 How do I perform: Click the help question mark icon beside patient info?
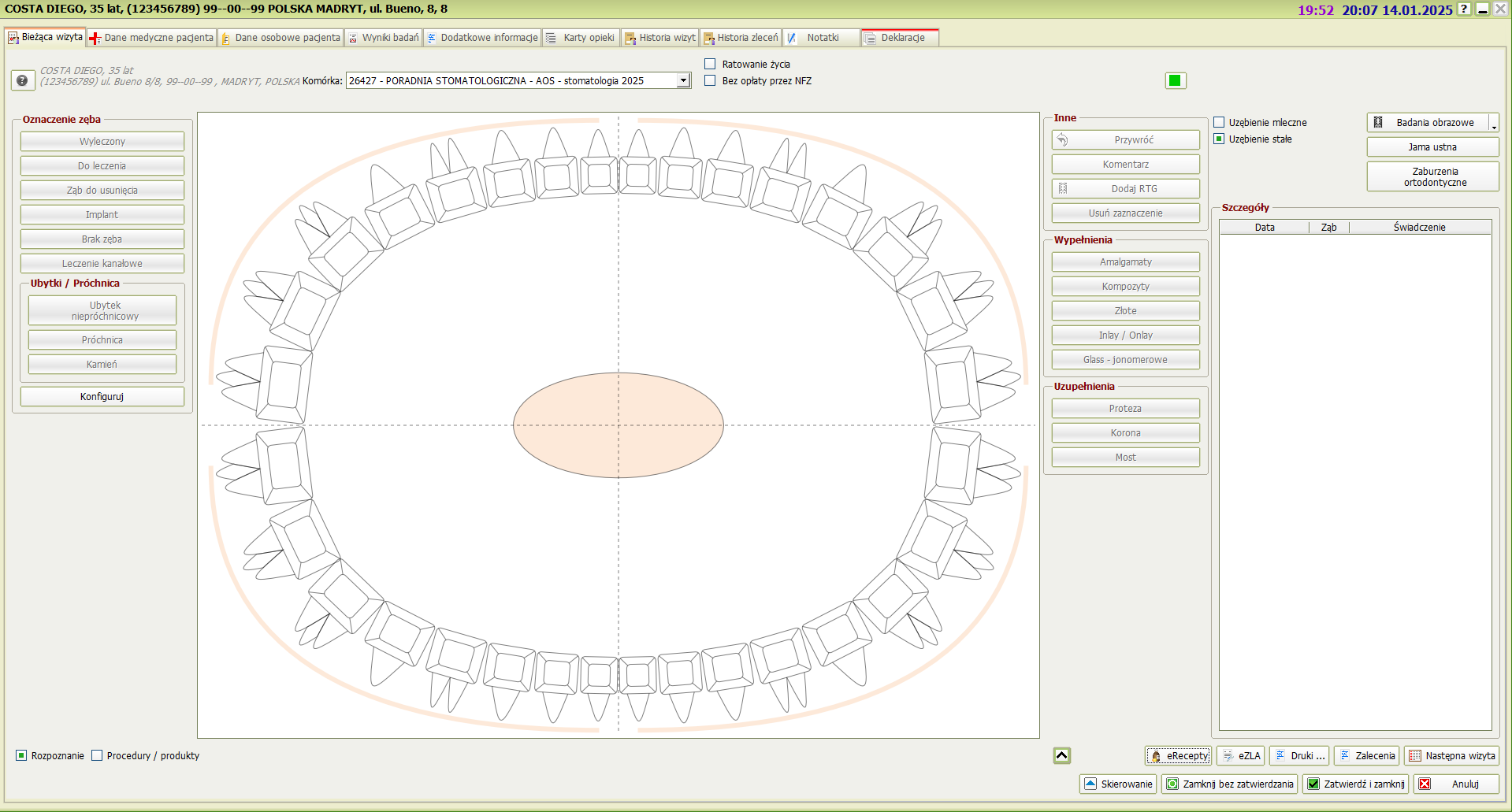coord(22,80)
